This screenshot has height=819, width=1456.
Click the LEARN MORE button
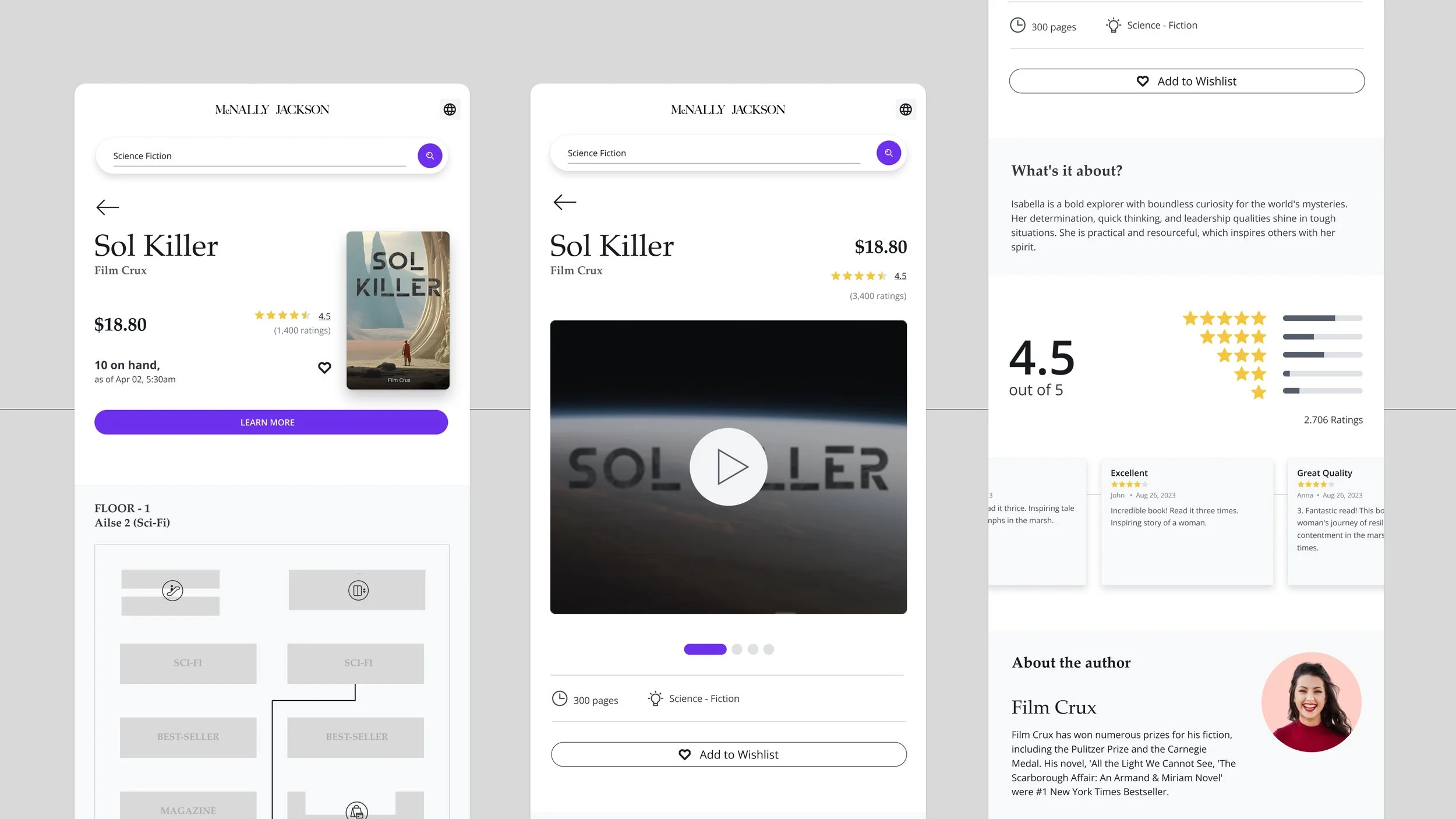point(271,422)
